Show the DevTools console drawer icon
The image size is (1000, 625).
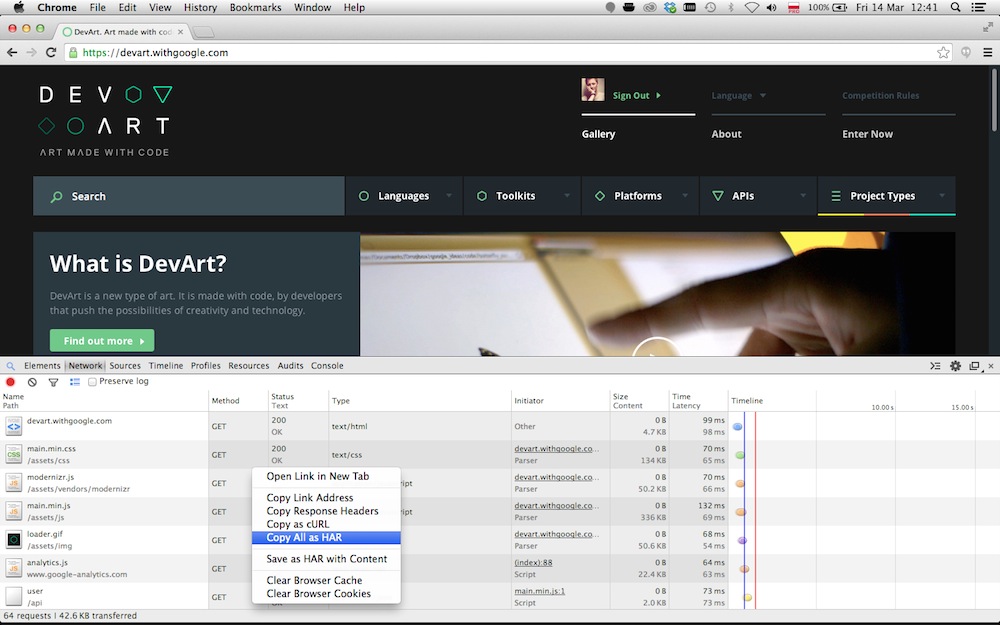tap(935, 365)
